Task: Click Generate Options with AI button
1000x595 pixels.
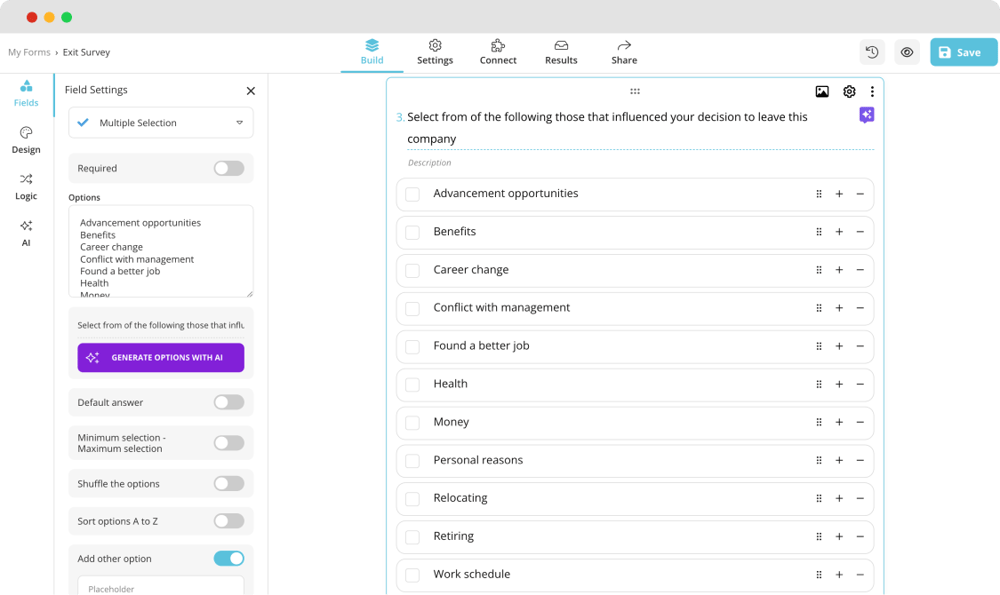Action: (161, 358)
